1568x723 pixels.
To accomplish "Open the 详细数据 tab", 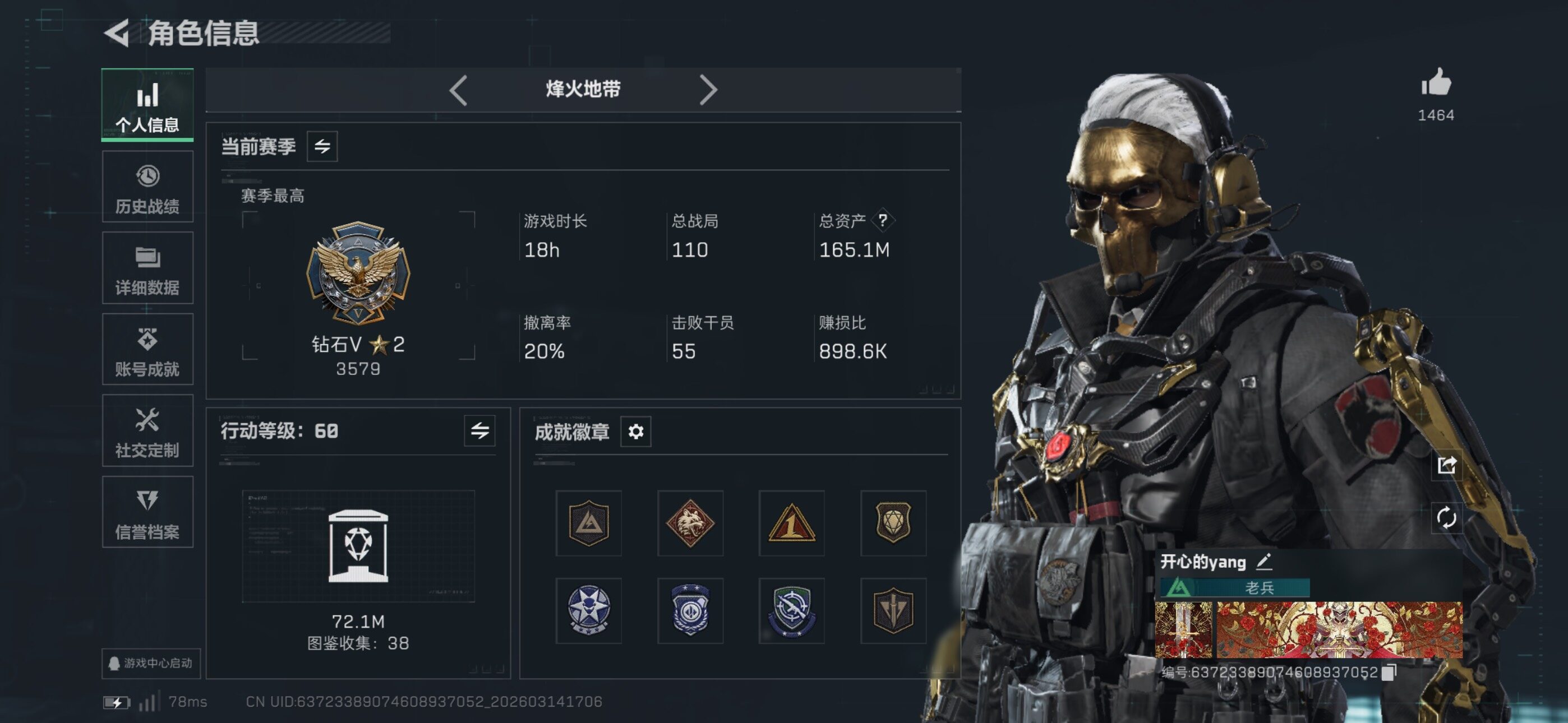I will pos(147,268).
